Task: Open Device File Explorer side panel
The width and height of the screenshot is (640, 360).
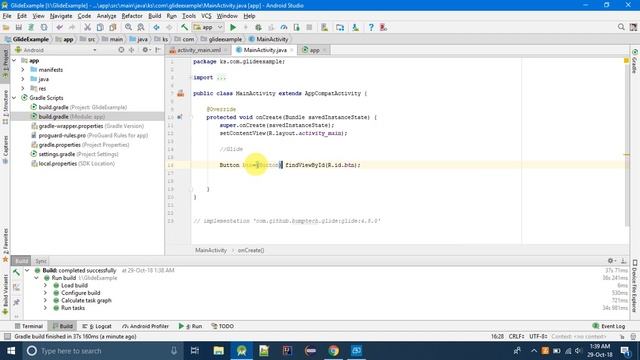Action: pyautogui.click(x=635, y=286)
